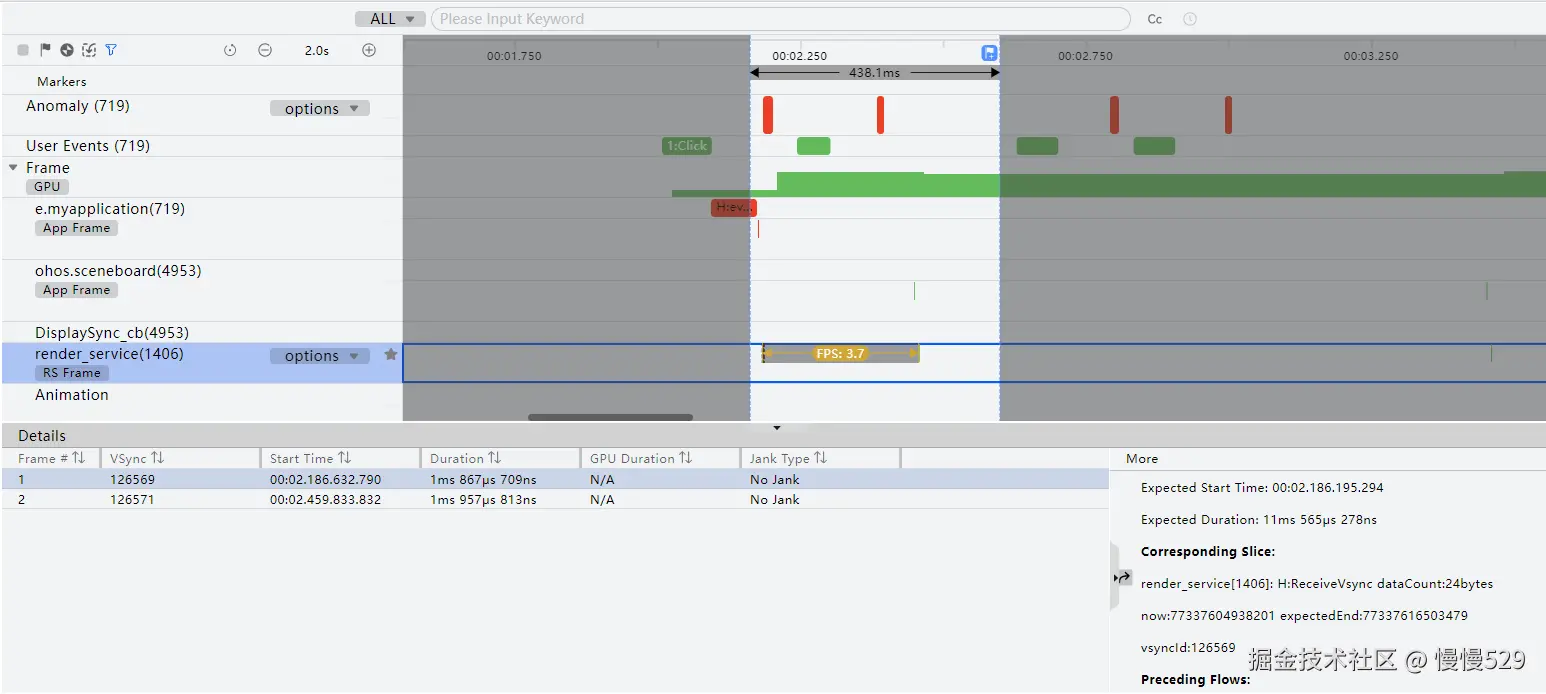This screenshot has height=694, width=1546.
Task: Click the FPS: 3.7 frame bar
Action: [x=841, y=353]
